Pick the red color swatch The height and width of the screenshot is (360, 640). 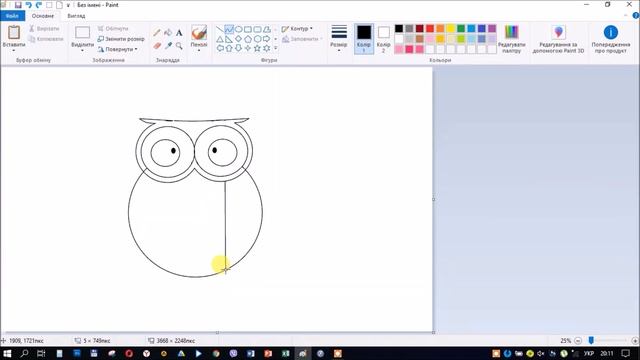coord(430,29)
